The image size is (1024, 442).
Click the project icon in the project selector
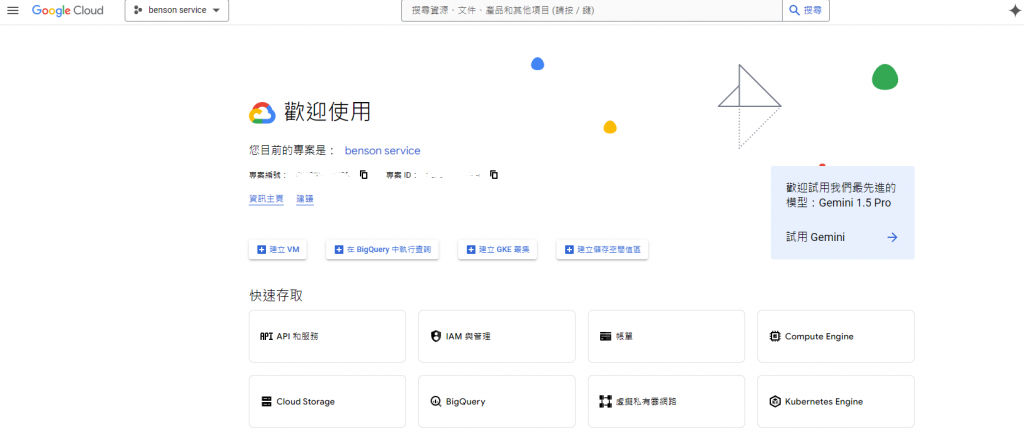[138, 10]
